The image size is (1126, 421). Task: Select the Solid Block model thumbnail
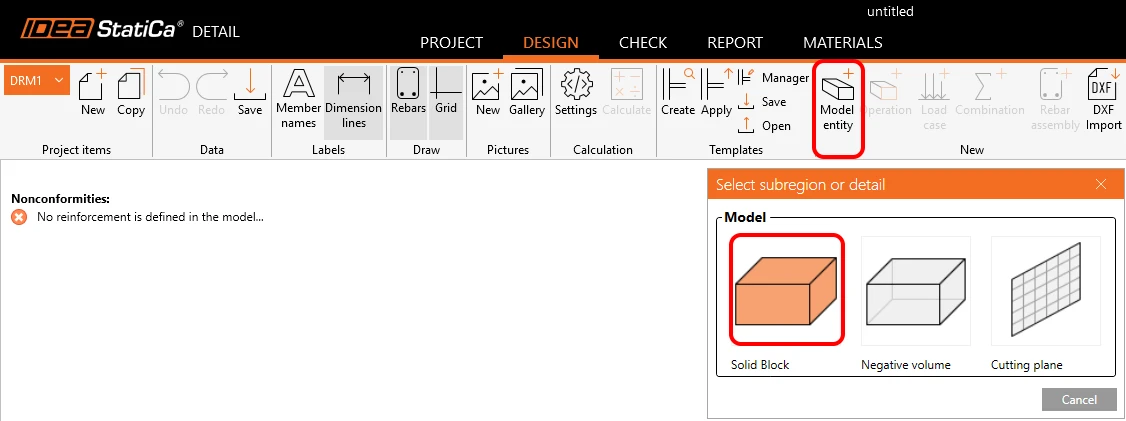click(x=786, y=289)
